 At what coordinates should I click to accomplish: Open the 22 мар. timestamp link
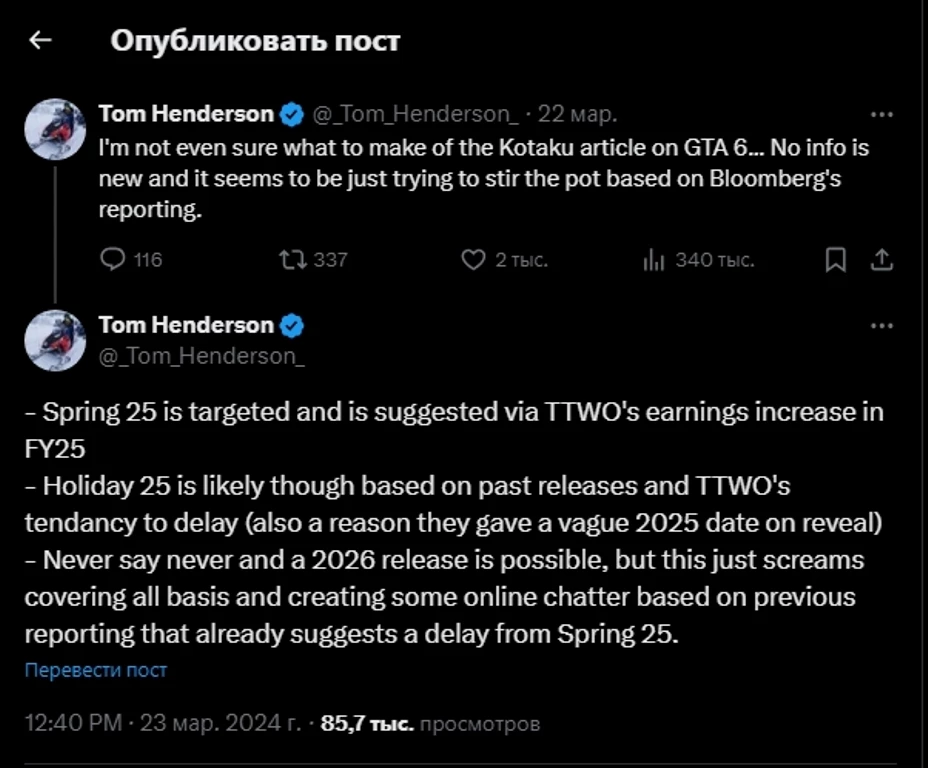(x=578, y=115)
